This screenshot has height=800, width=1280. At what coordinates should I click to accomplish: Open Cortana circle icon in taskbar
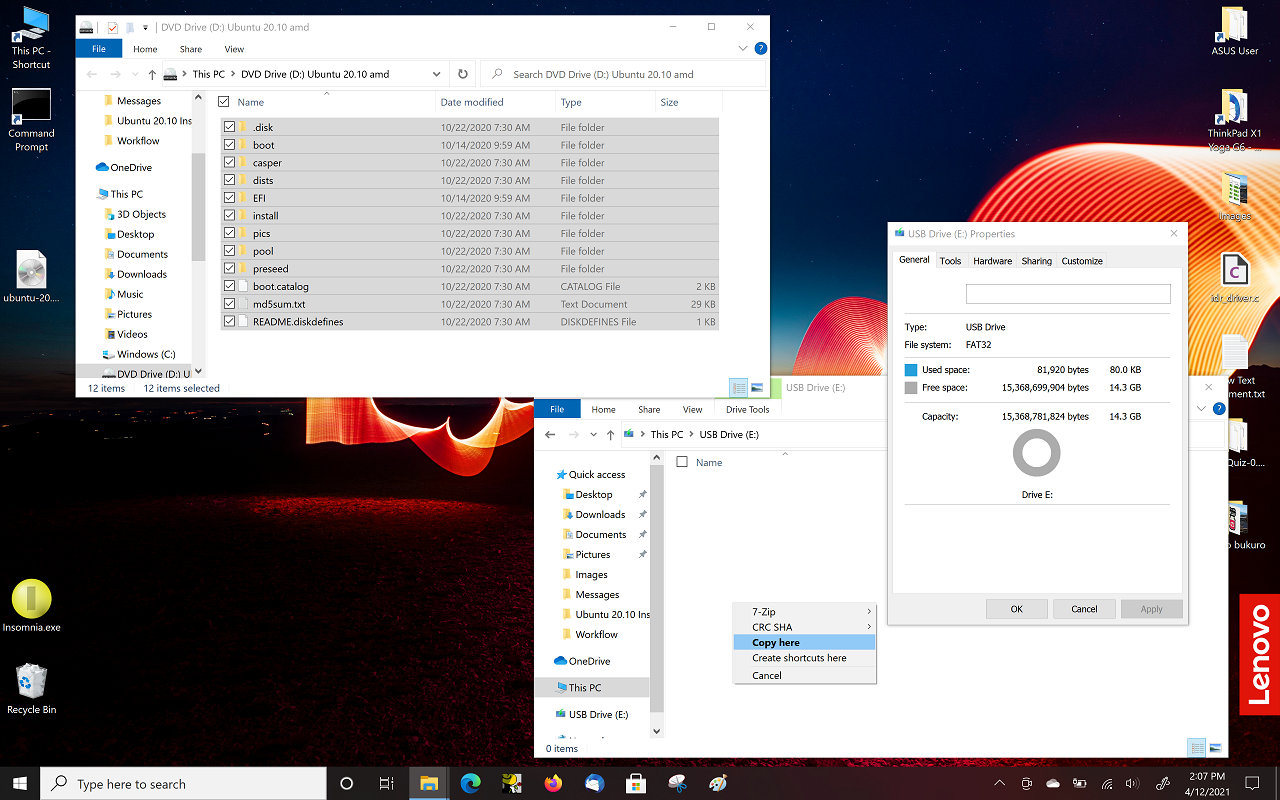tap(347, 783)
